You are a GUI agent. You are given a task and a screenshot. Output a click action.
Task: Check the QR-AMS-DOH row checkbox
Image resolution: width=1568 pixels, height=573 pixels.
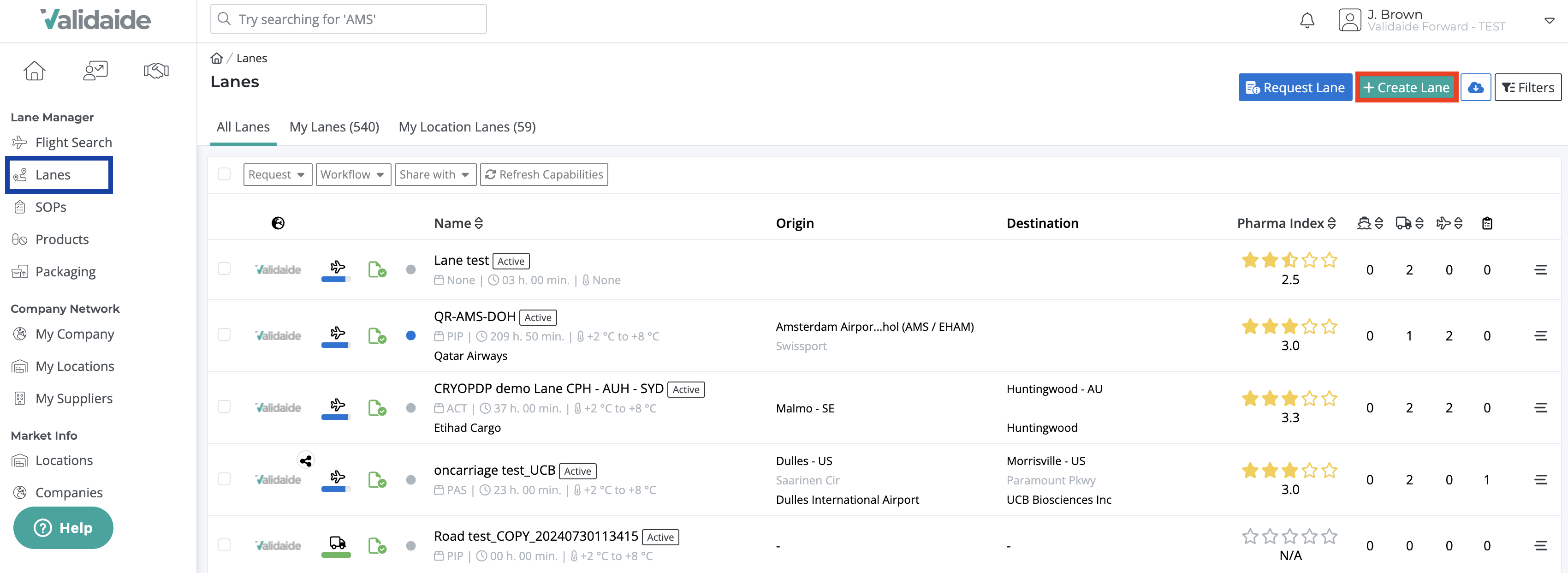pyautogui.click(x=224, y=335)
